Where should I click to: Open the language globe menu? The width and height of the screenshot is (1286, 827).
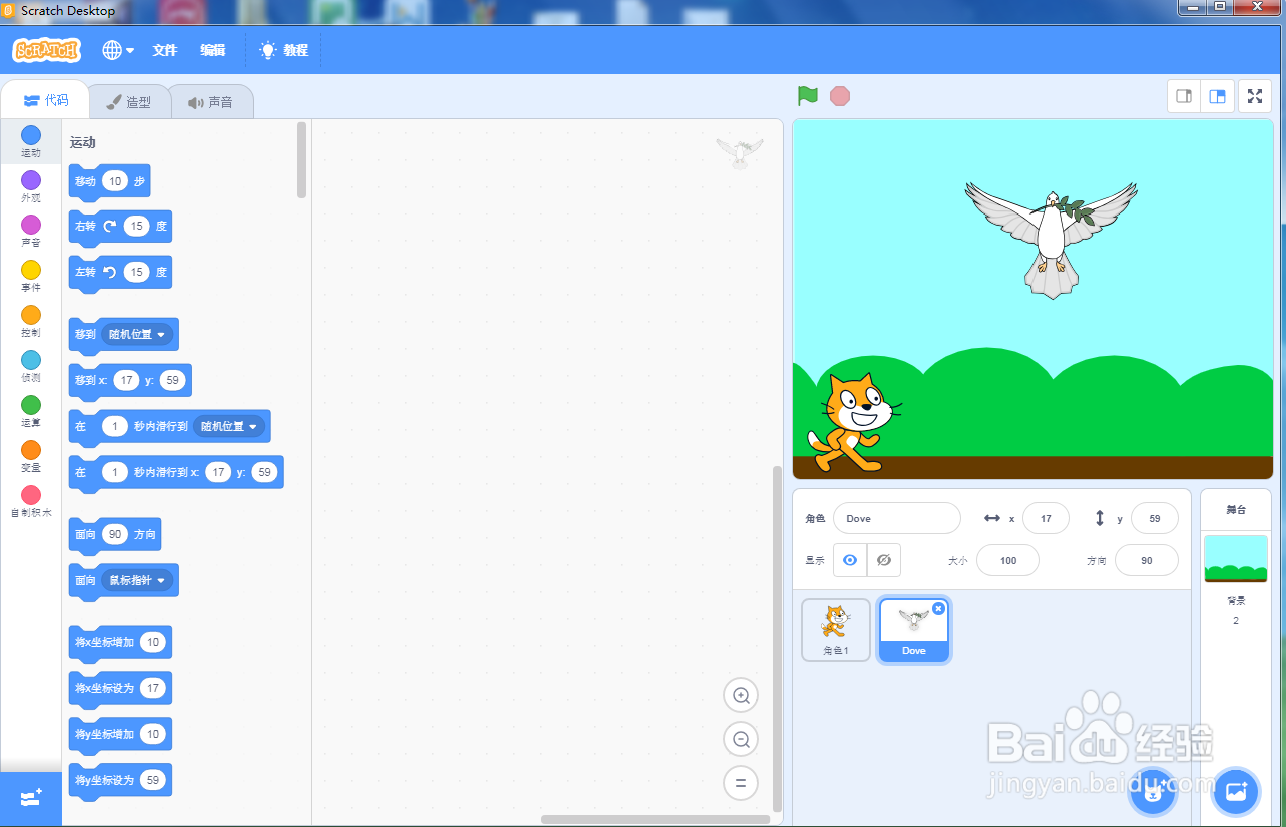click(118, 50)
